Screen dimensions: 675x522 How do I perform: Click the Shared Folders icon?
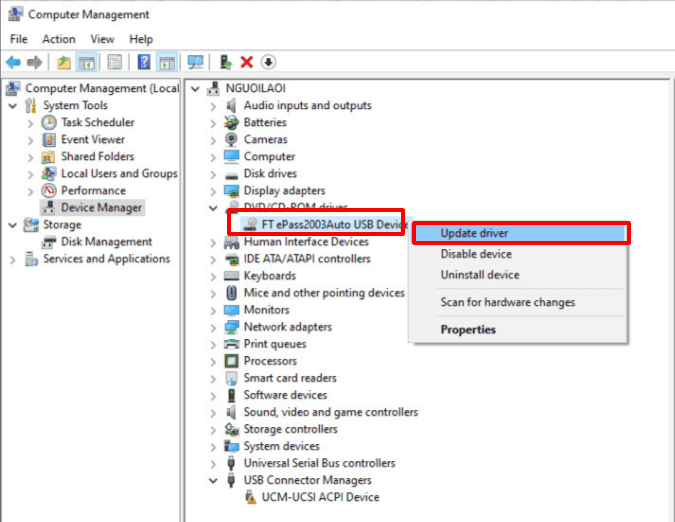(48, 157)
